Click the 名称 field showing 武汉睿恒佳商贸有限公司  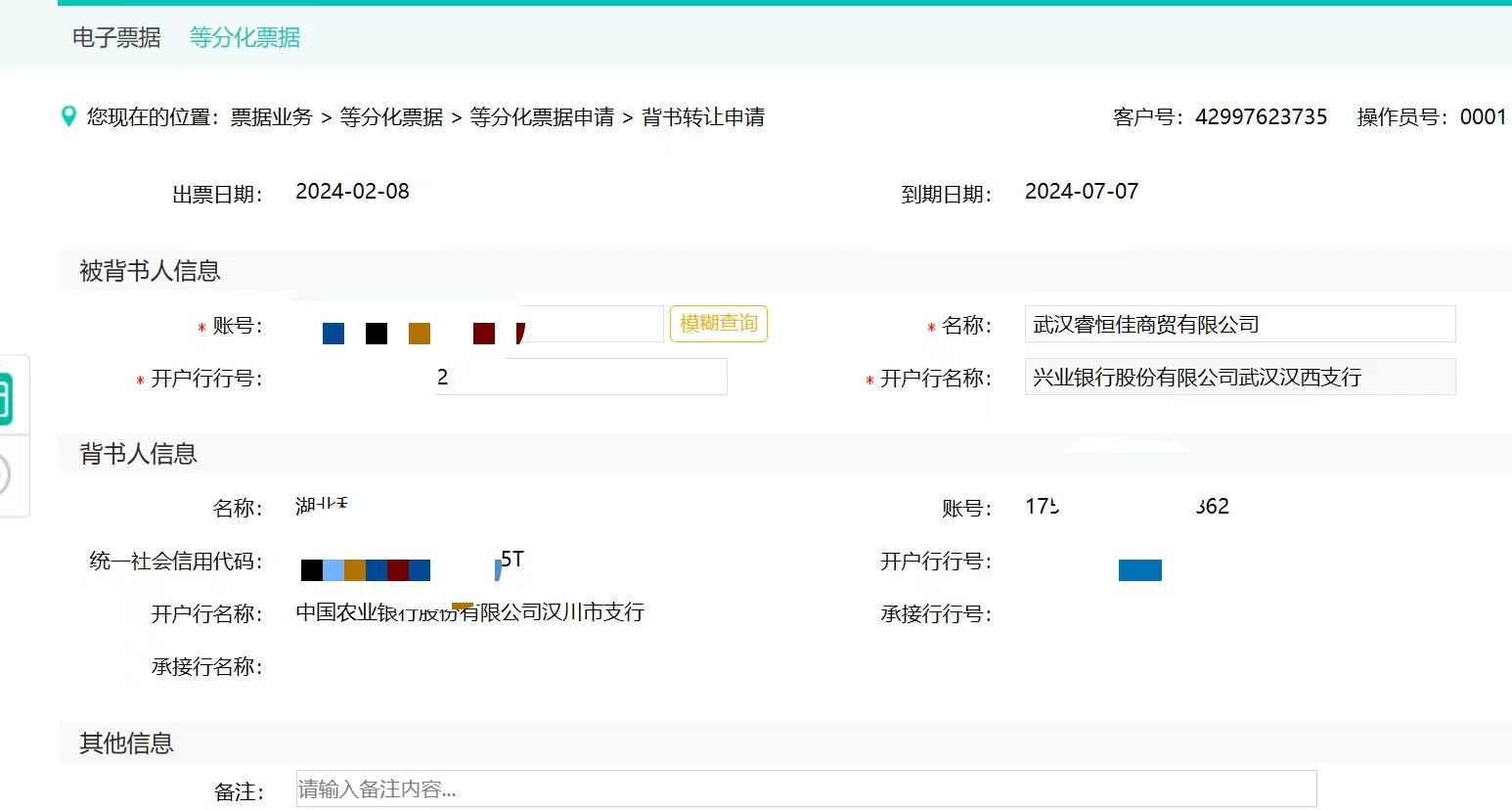click(1239, 325)
